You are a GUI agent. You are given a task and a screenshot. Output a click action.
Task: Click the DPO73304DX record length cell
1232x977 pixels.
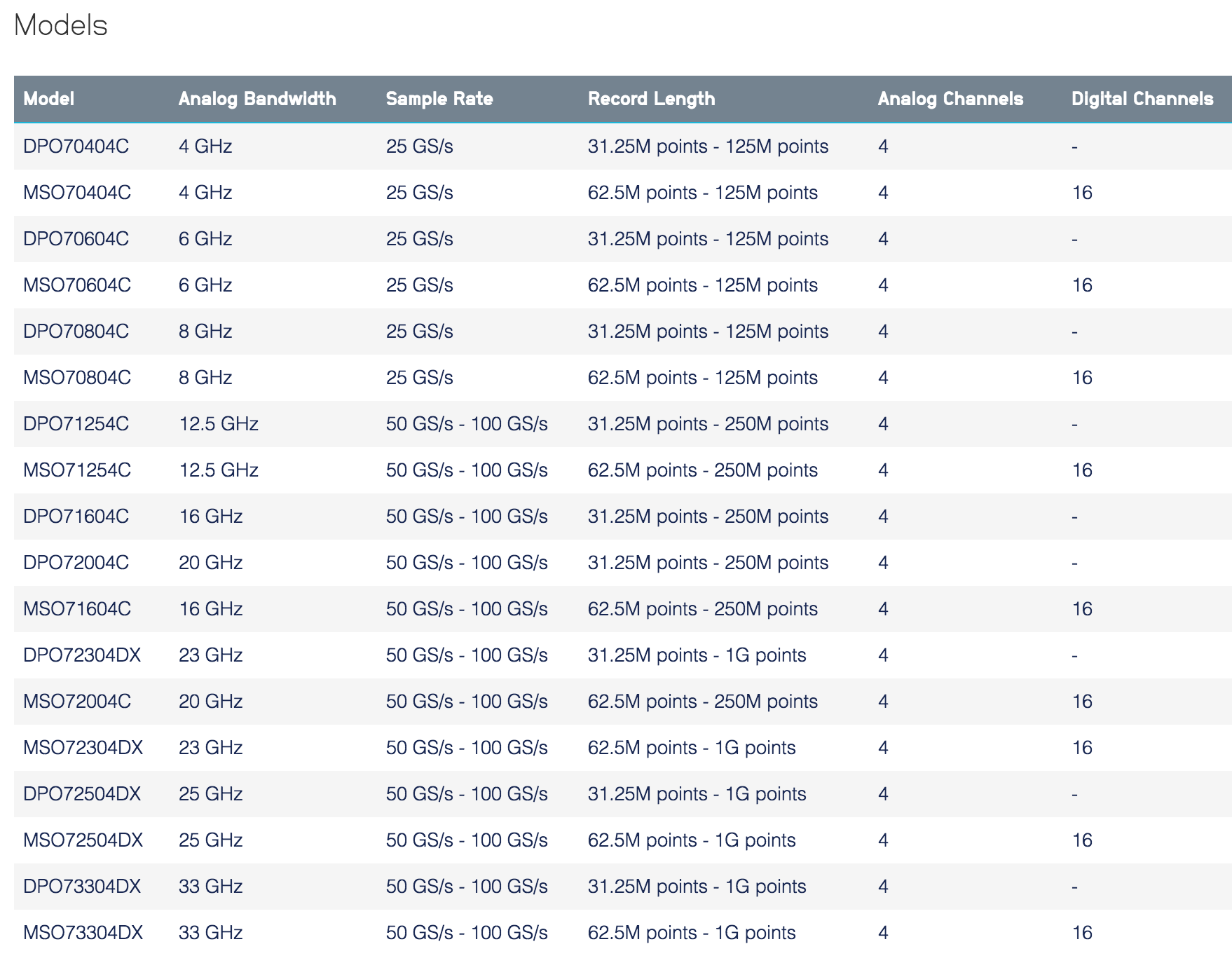pyautogui.click(x=697, y=887)
